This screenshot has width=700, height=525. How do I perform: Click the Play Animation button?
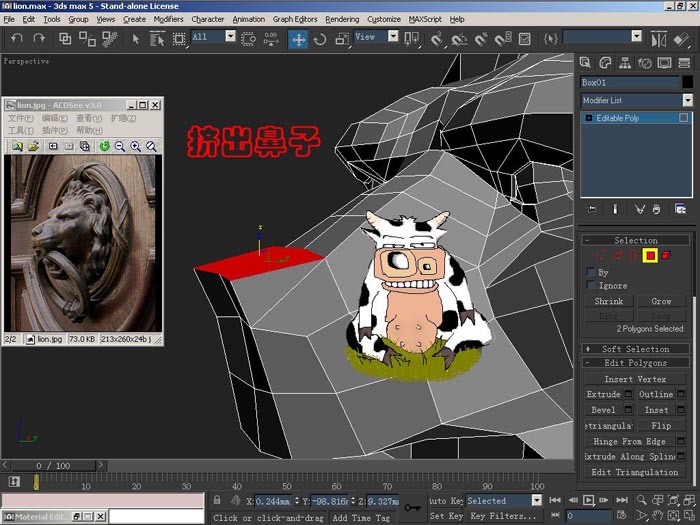pos(588,500)
